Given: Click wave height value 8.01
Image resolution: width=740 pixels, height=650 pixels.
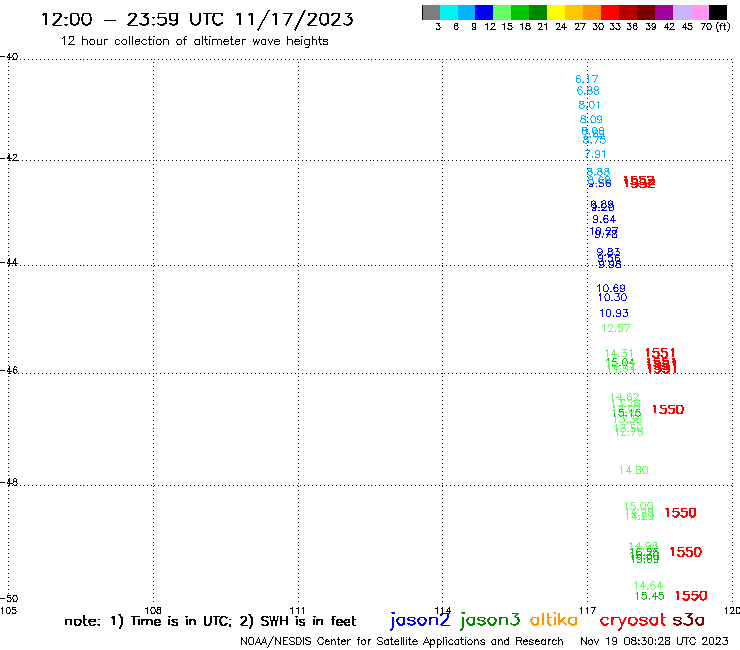Looking at the screenshot, I should [x=589, y=105].
